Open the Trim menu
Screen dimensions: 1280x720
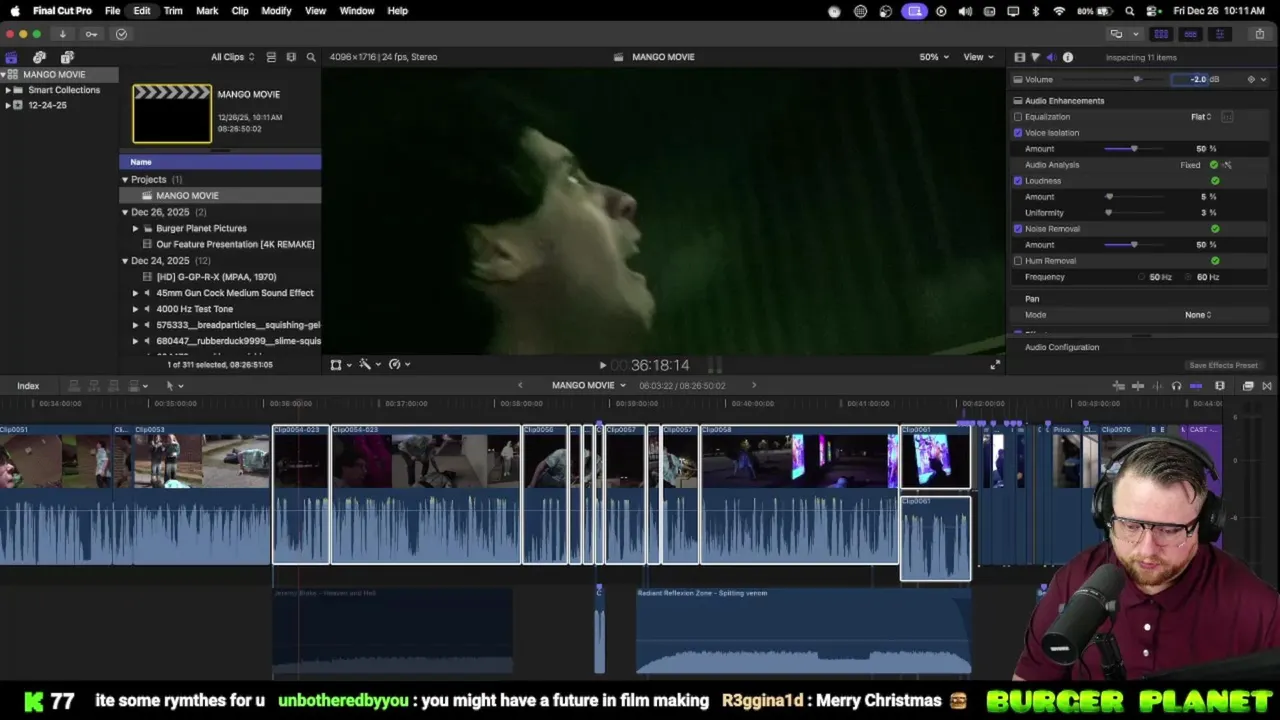click(173, 11)
